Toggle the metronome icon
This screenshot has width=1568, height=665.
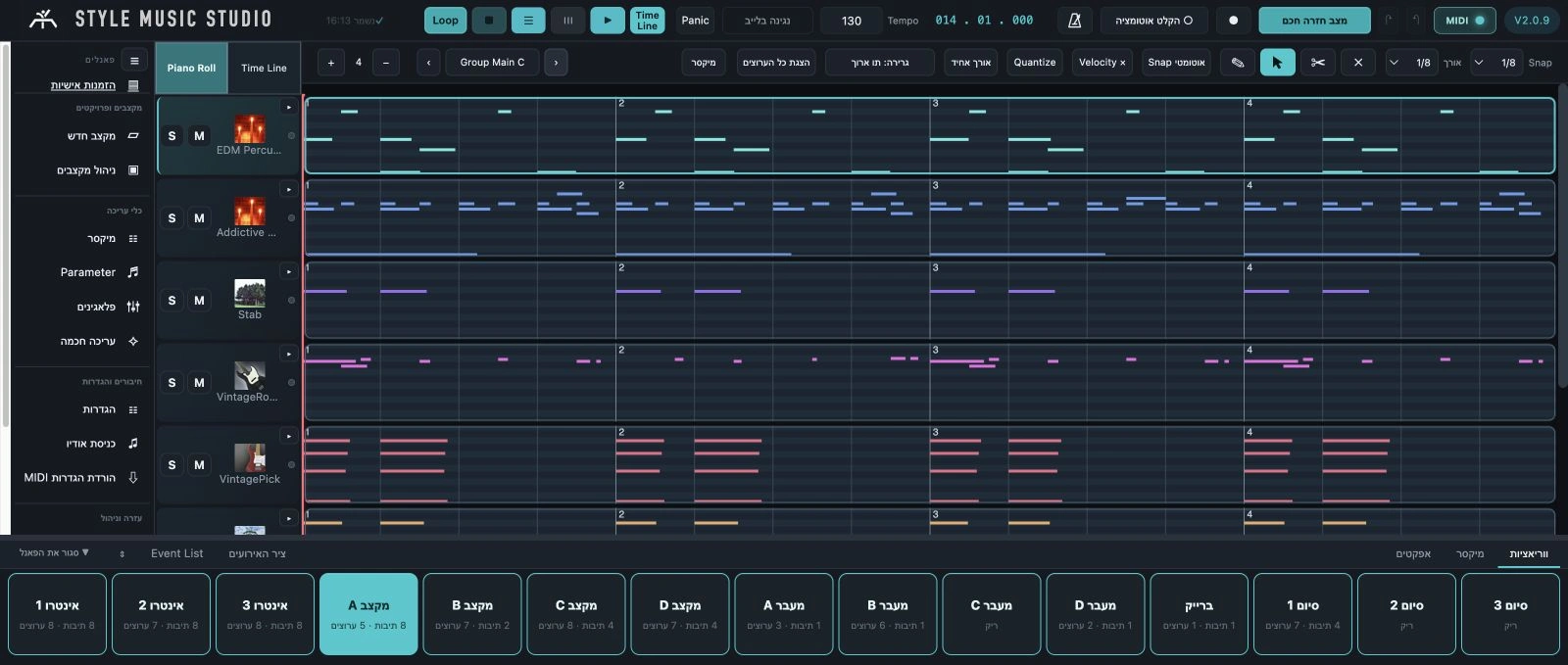1074,21
